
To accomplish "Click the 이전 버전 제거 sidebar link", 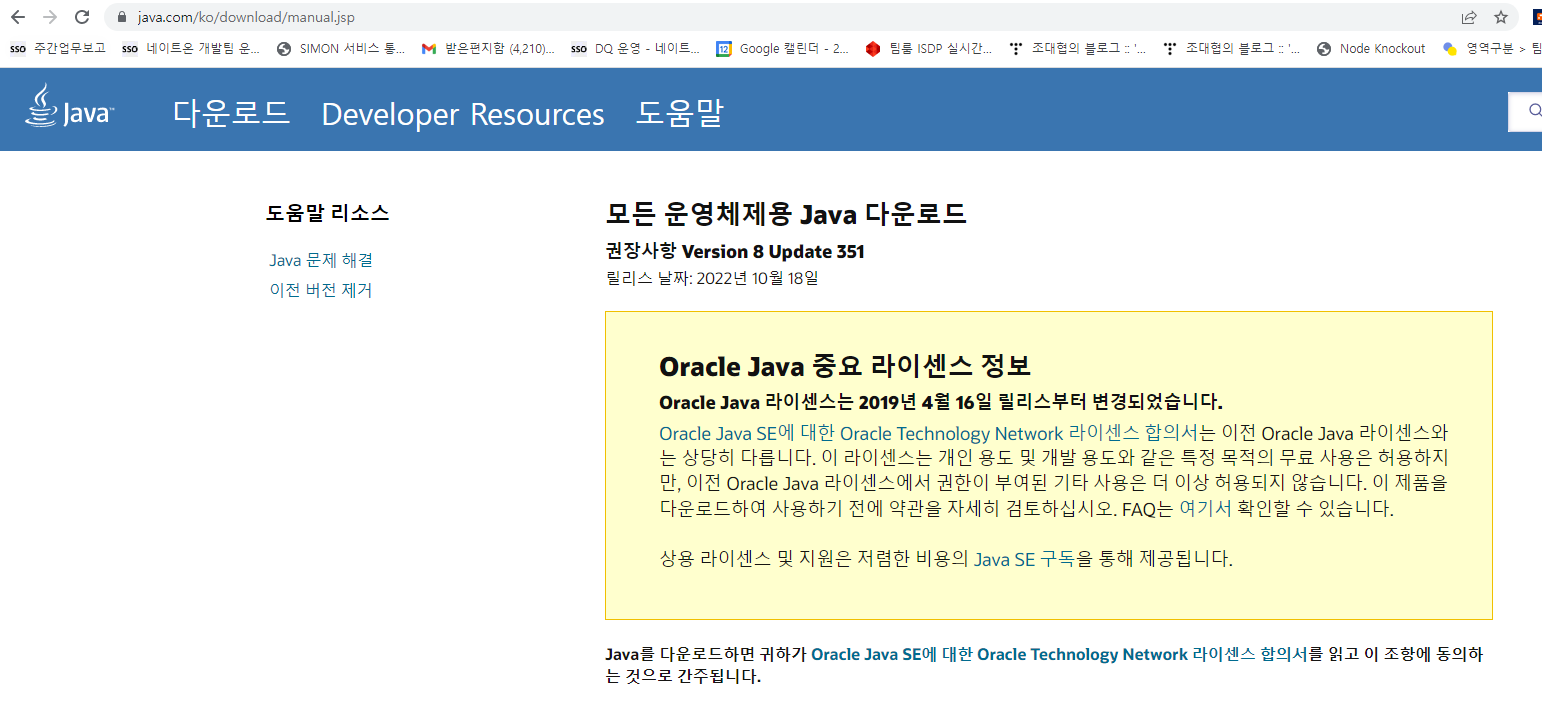I will pos(321,291).
